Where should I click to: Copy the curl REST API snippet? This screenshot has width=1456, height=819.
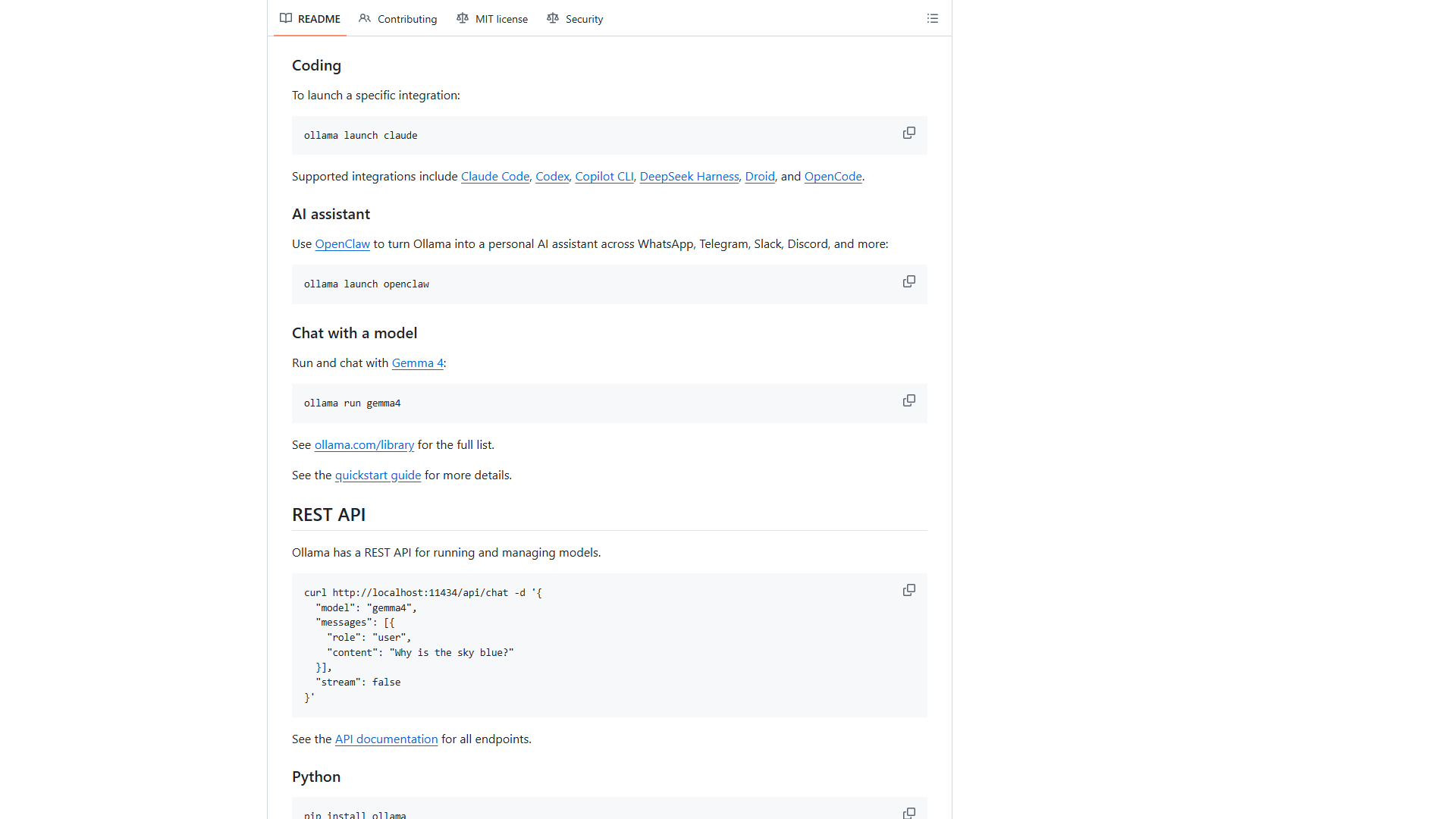[x=908, y=591]
